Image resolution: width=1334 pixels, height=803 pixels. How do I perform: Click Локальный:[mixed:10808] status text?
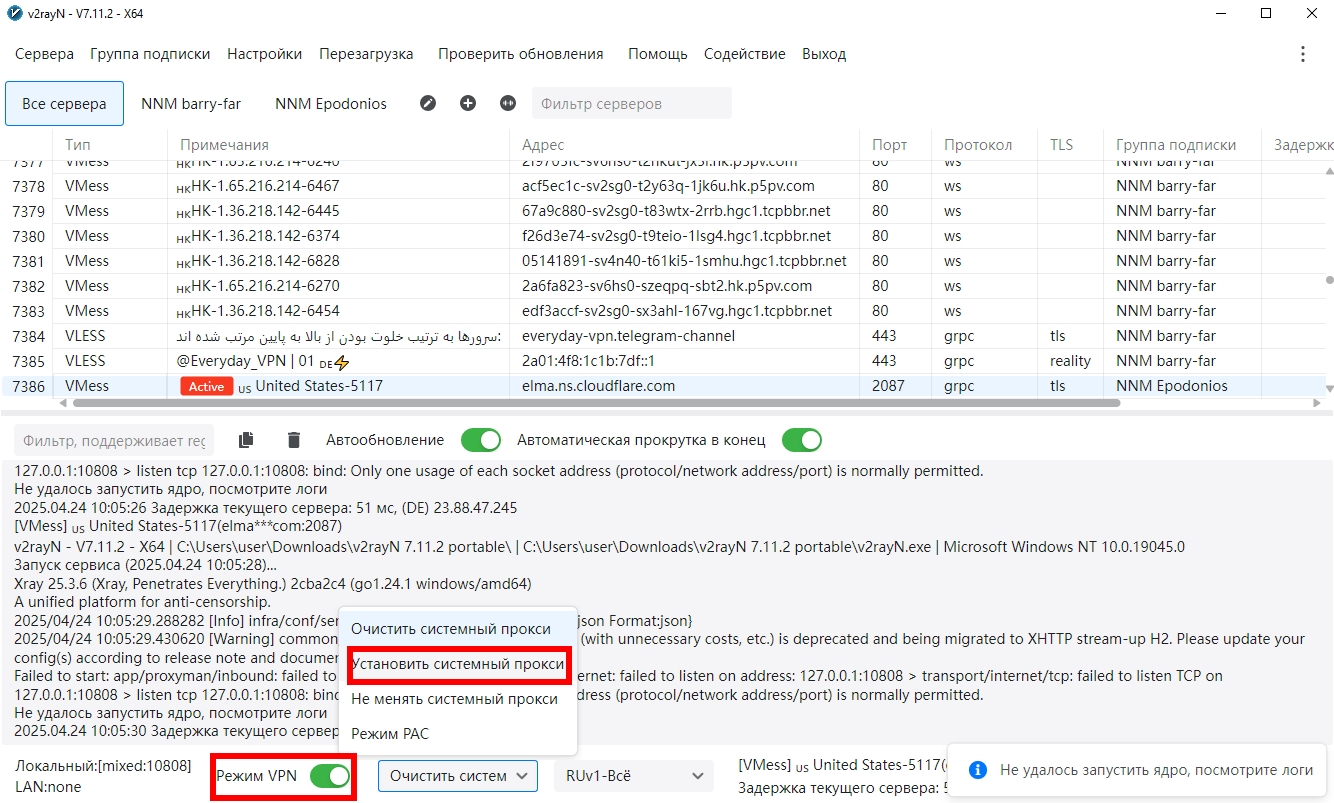tap(103, 766)
